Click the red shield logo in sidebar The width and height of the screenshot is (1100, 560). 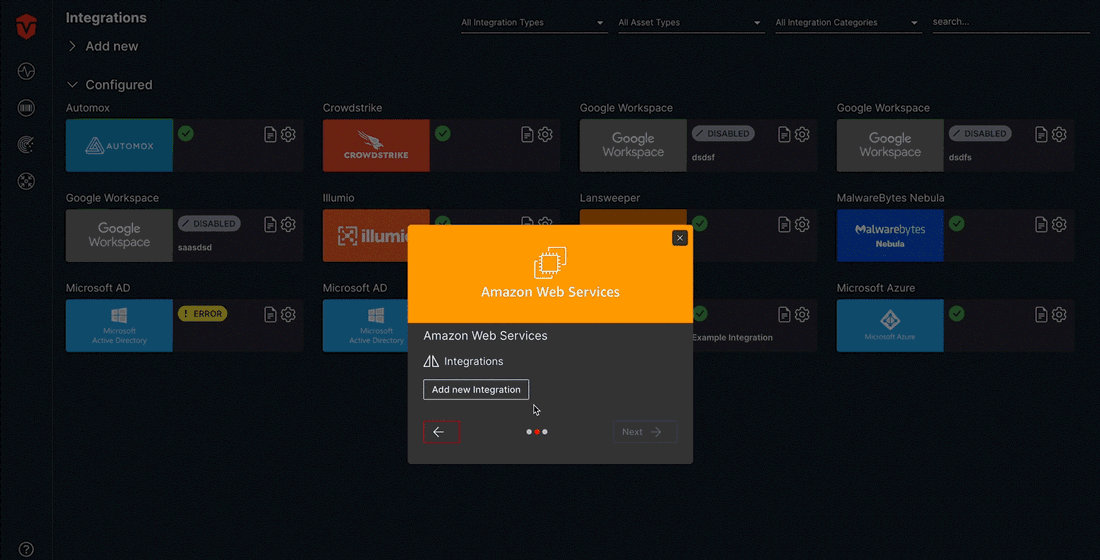click(x=26, y=27)
